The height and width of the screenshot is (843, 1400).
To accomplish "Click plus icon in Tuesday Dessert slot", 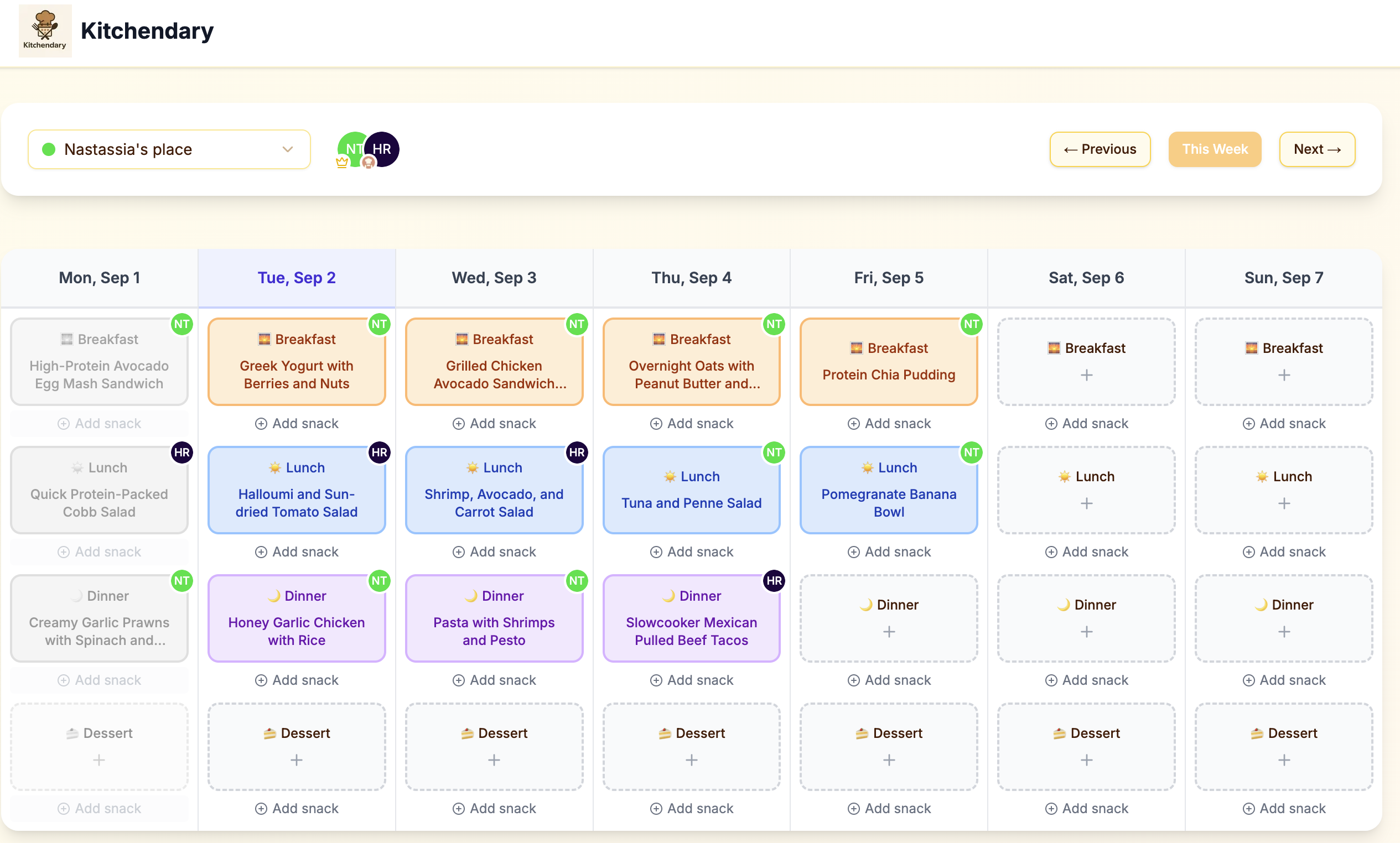I will click(x=296, y=759).
